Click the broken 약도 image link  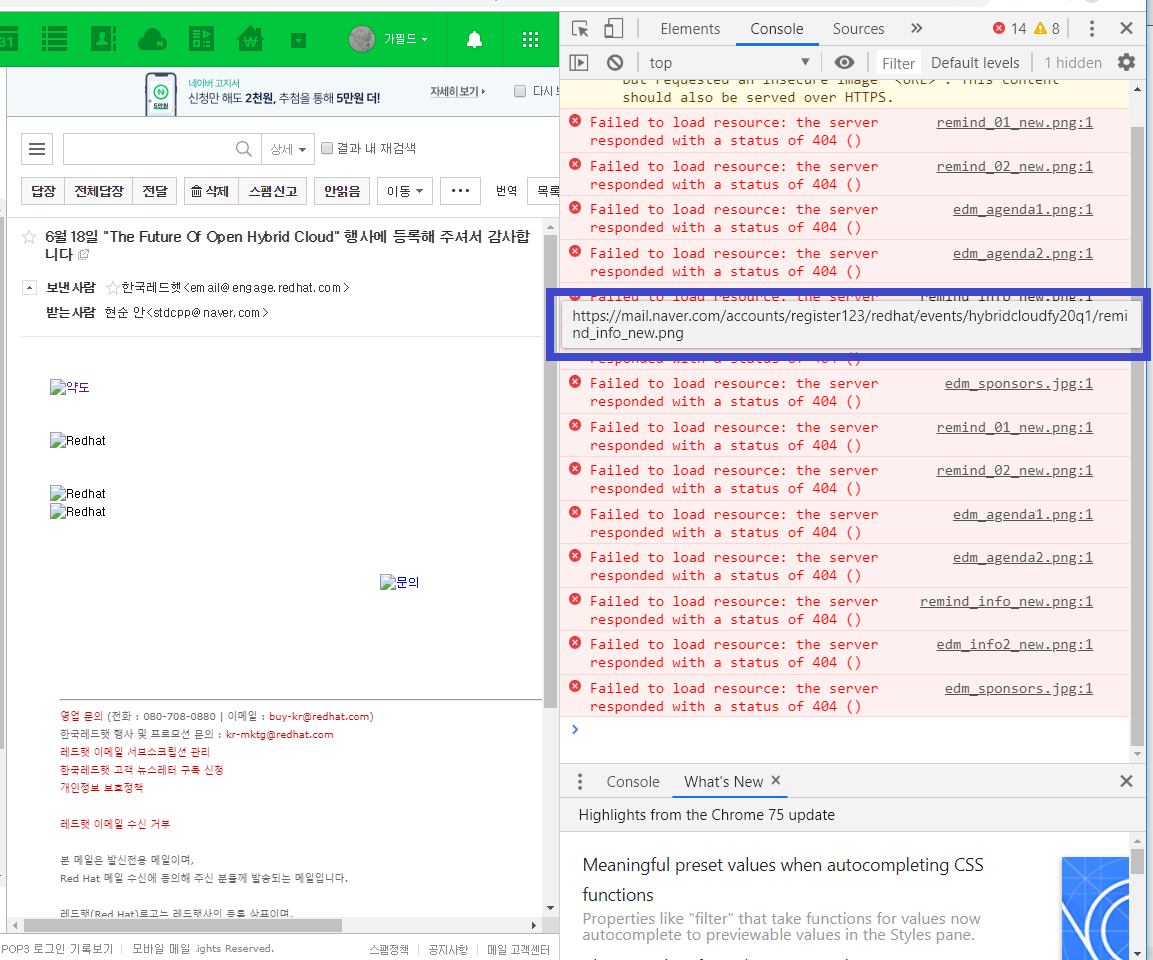tap(70, 387)
